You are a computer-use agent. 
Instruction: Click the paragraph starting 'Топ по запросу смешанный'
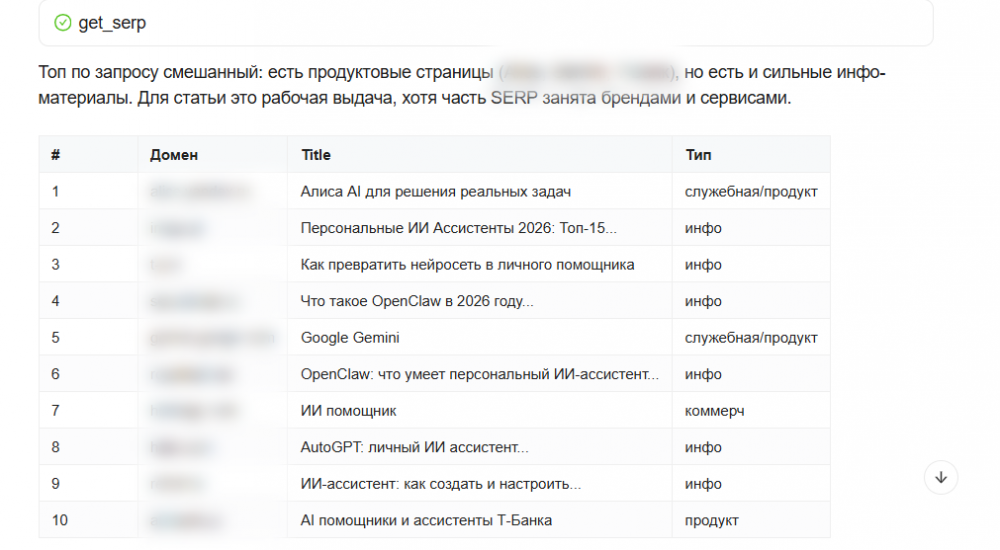462,85
